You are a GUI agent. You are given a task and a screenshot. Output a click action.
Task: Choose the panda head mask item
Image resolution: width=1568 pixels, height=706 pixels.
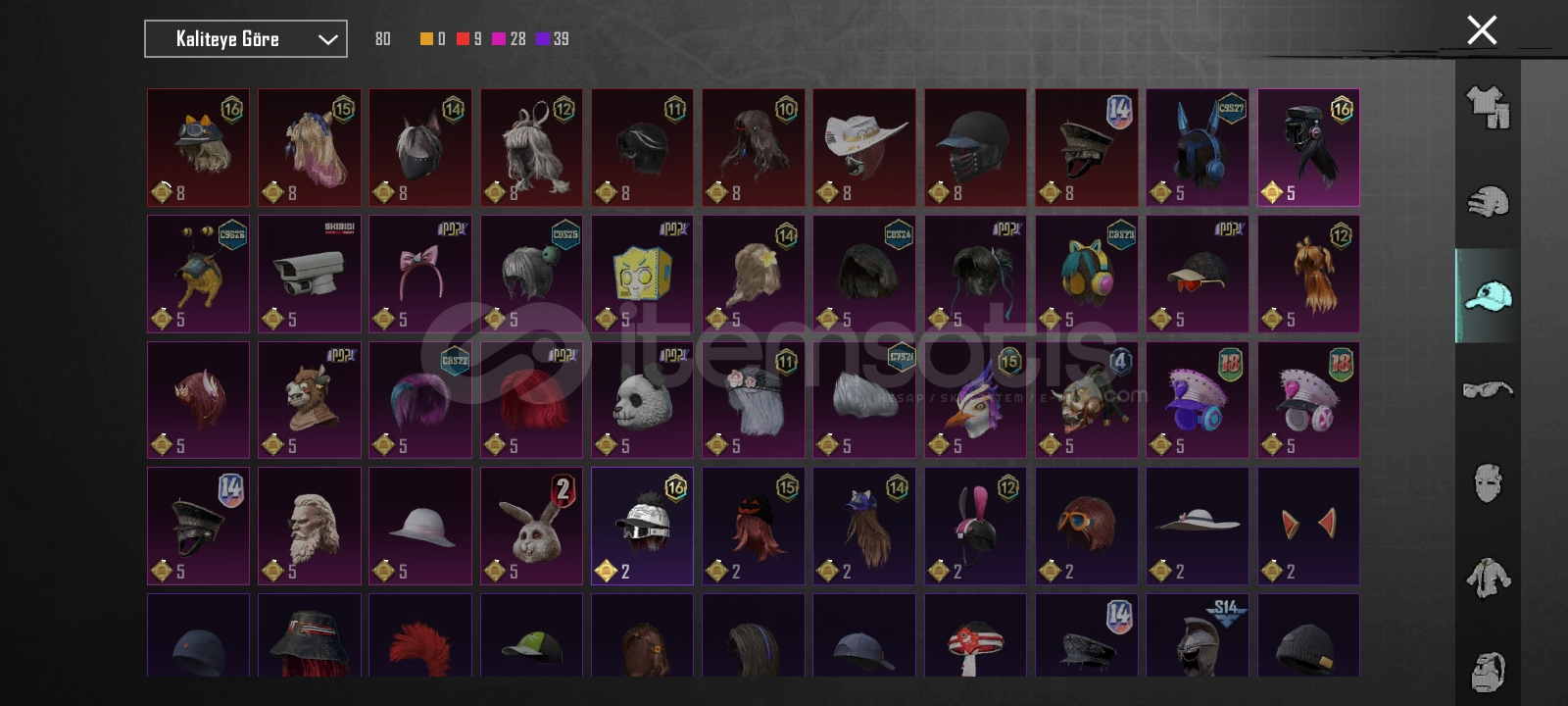(x=642, y=400)
